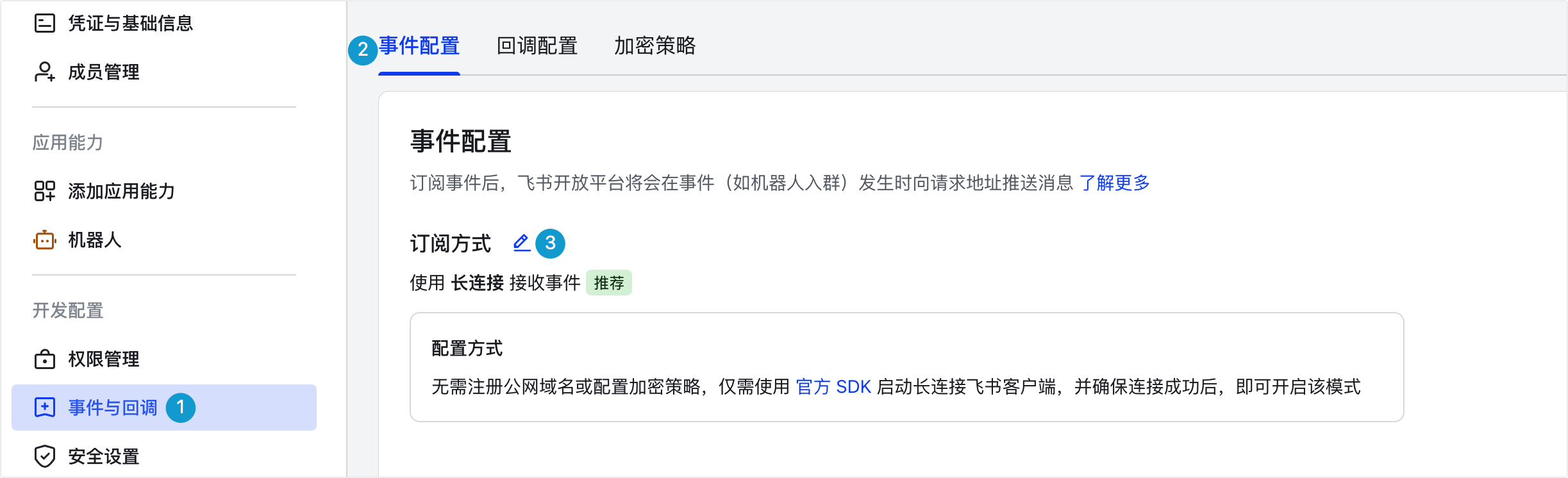Switch to the 回调配置 tab
1568x478 pixels.
click(x=537, y=47)
